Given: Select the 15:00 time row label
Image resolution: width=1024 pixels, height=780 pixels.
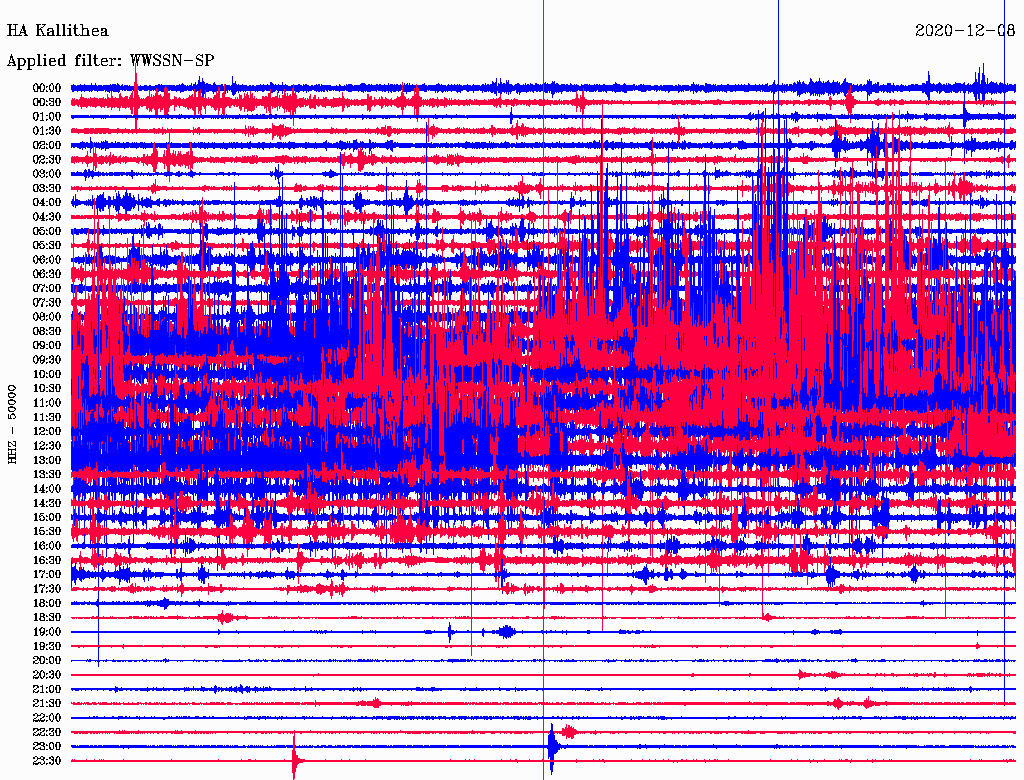Looking at the screenshot, I should [x=47, y=517].
